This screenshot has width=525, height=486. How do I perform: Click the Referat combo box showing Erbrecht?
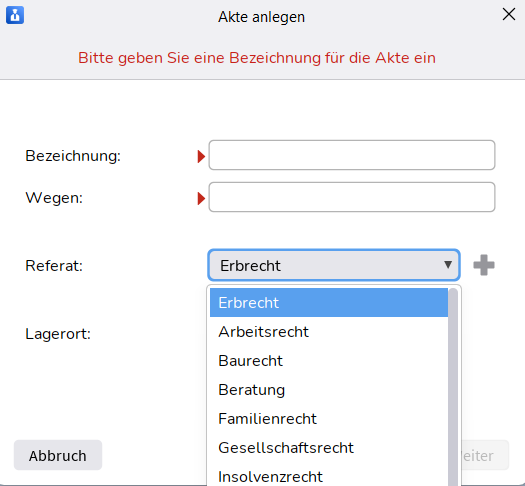pyautogui.click(x=334, y=265)
